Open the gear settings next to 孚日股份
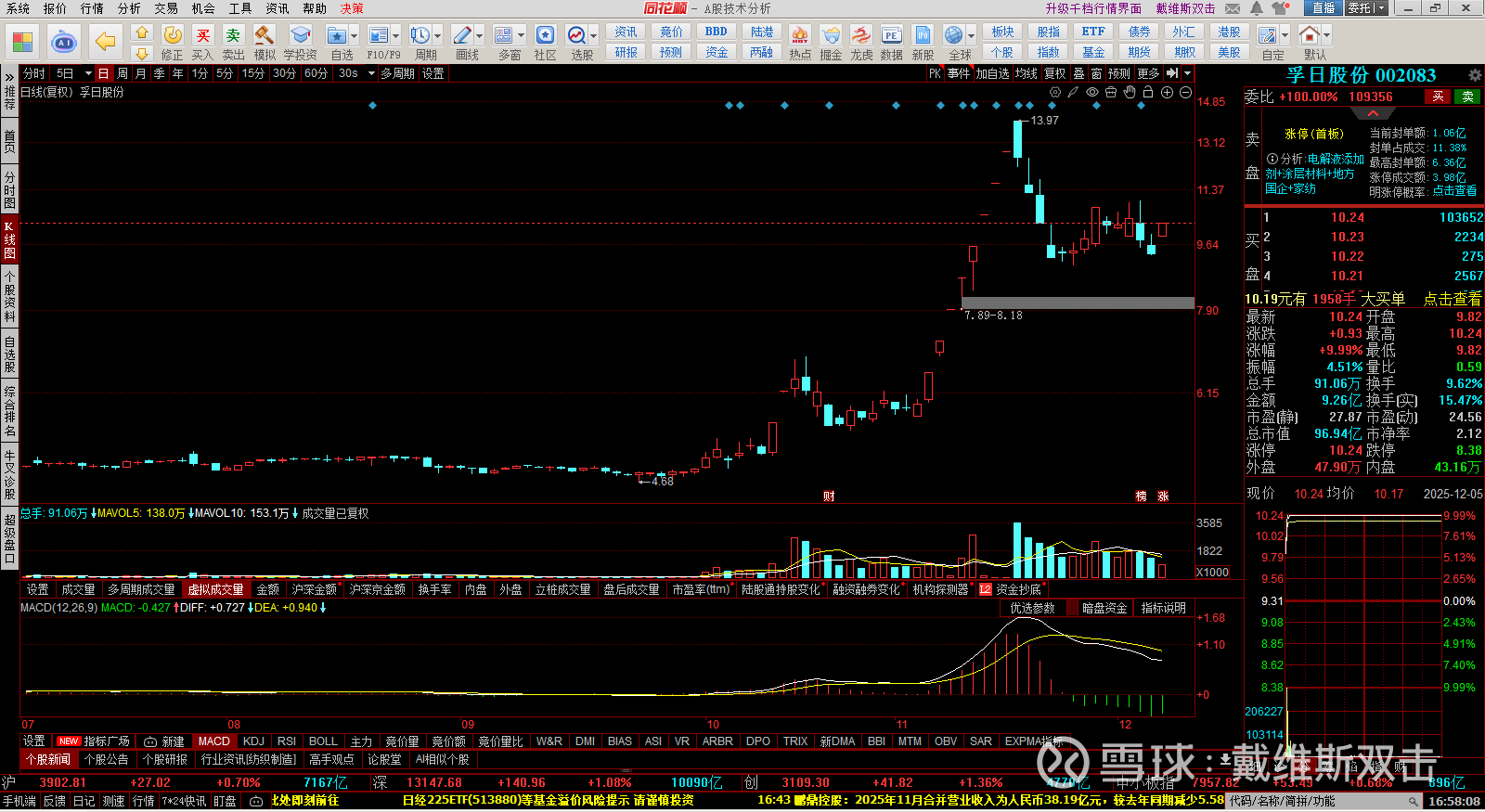The height and width of the screenshot is (812, 1485). point(1475,75)
